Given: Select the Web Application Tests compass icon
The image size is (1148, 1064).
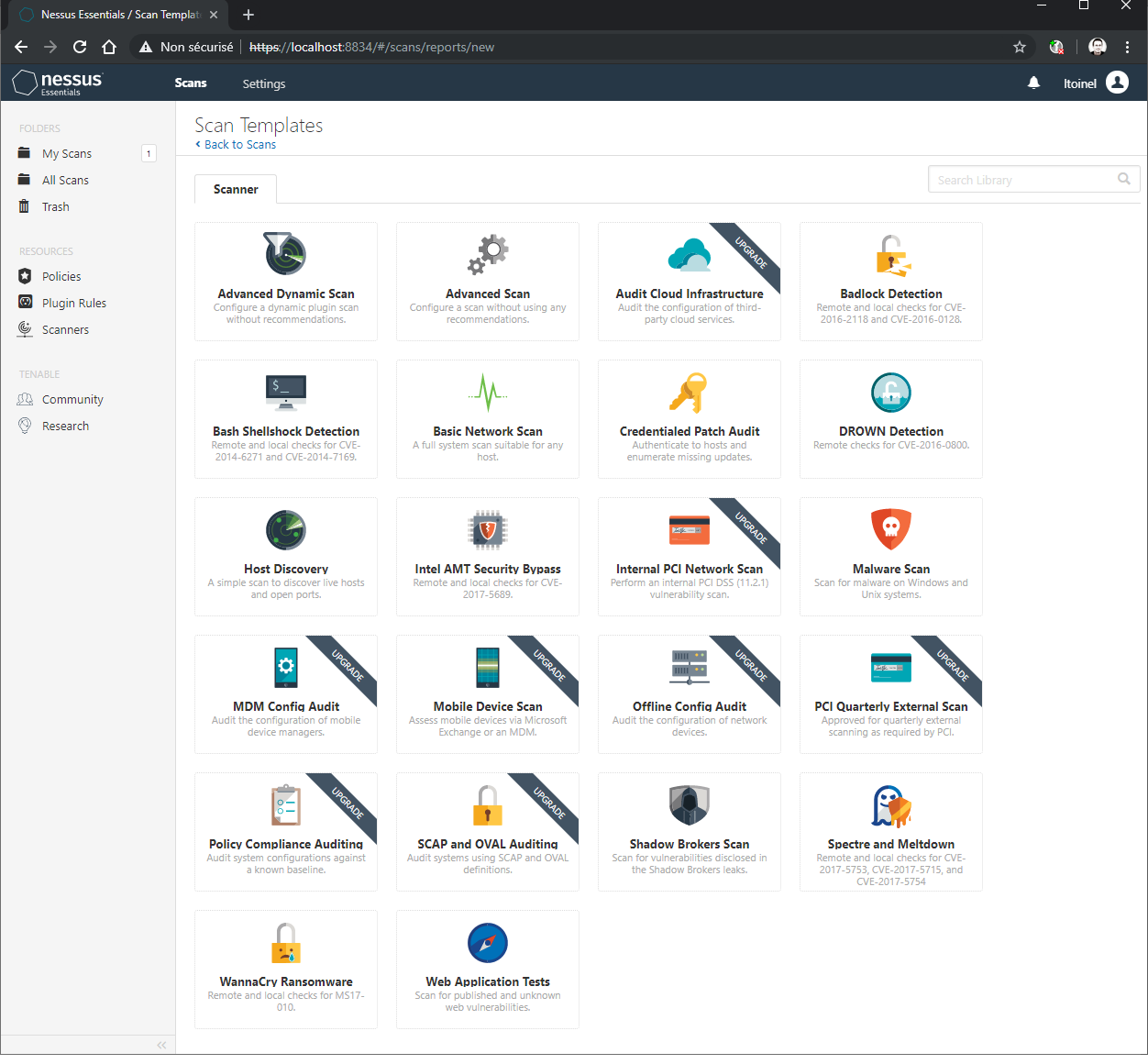Looking at the screenshot, I should (488, 943).
